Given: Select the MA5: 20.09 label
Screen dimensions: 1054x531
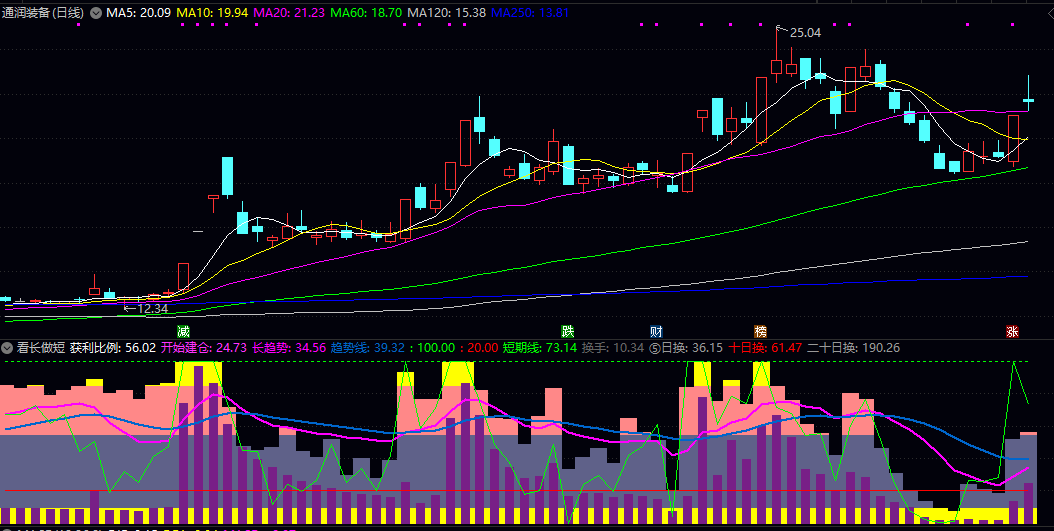Looking at the screenshot, I should coord(138,13).
